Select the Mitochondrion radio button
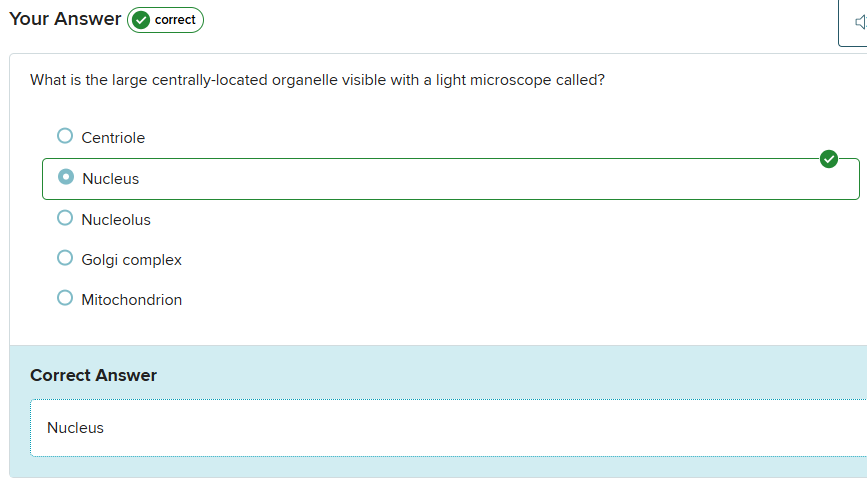Screen dimensions: 867x499 click(65, 298)
